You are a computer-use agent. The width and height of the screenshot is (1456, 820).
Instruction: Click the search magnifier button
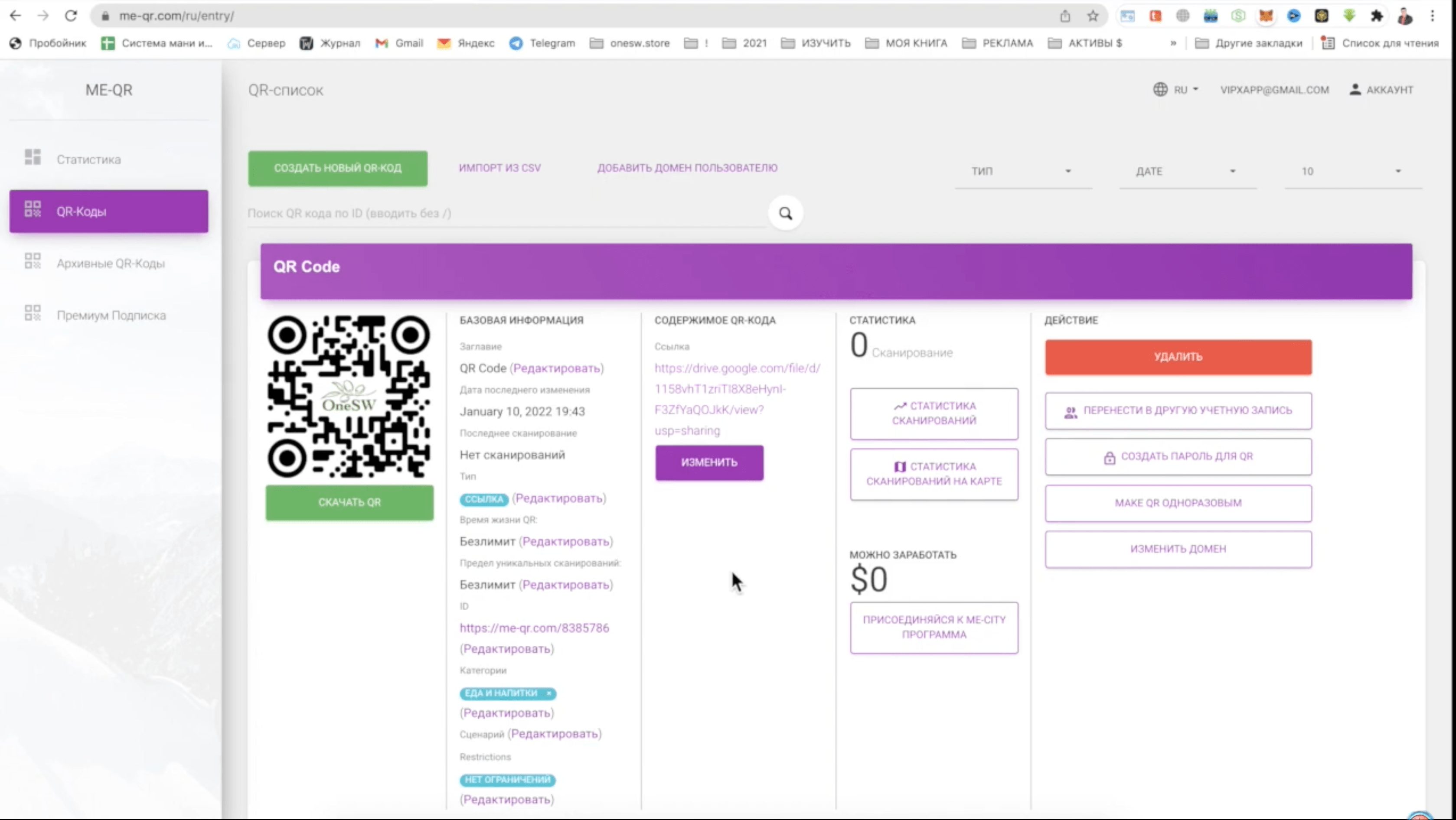(x=786, y=213)
